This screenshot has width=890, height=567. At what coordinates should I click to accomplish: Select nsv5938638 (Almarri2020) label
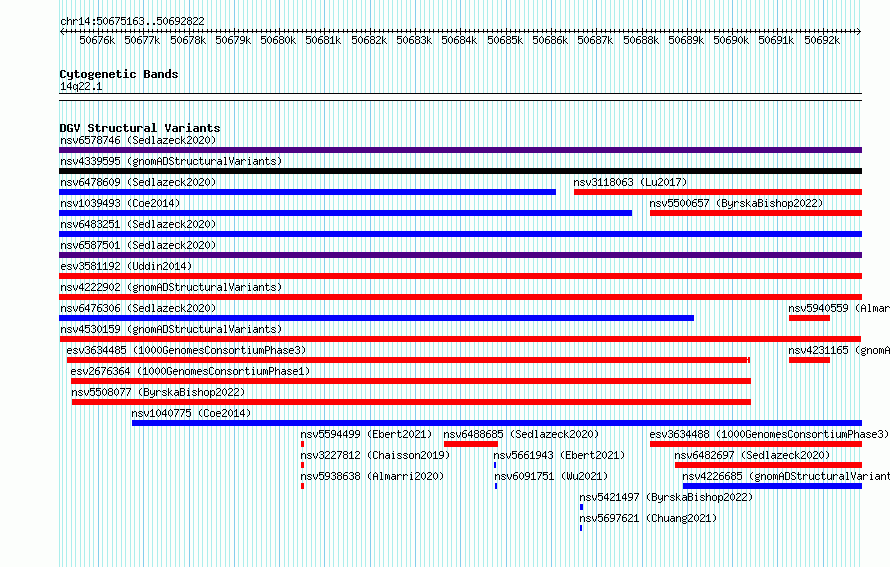tap(372, 476)
